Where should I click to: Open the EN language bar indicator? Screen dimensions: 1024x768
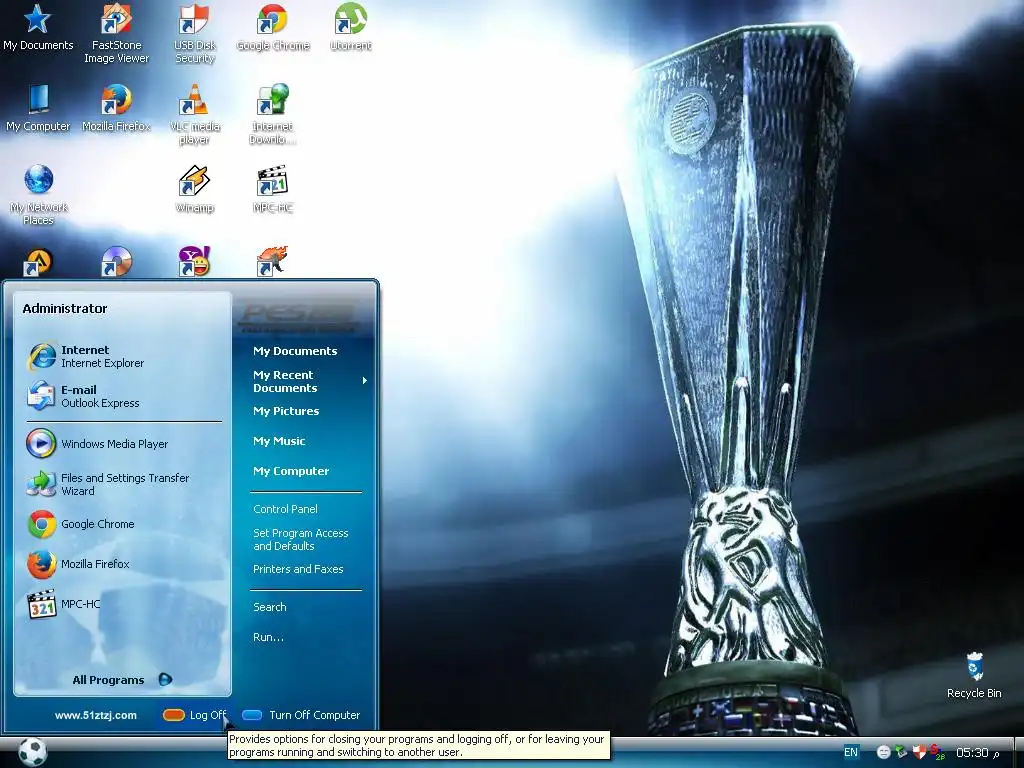coord(851,752)
